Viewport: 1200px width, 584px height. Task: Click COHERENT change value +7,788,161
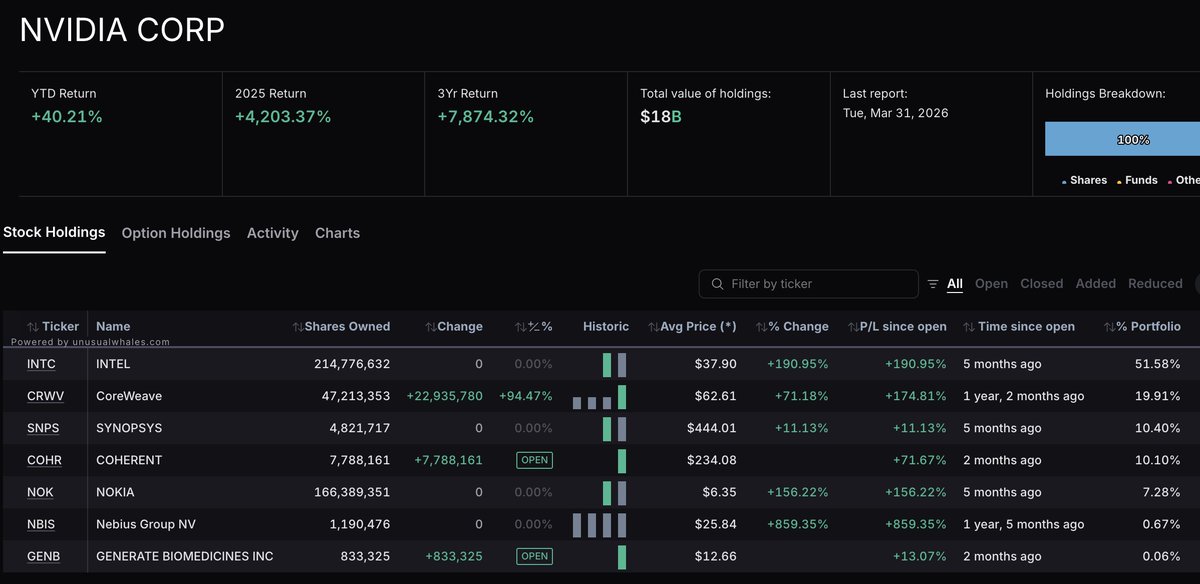448,461
